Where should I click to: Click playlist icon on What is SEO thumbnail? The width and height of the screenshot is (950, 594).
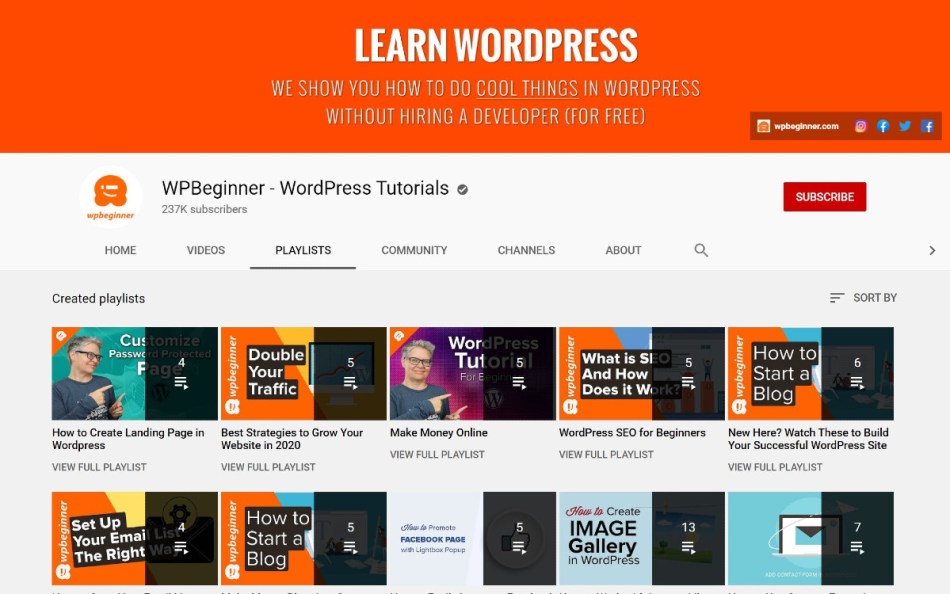coord(688,382)
